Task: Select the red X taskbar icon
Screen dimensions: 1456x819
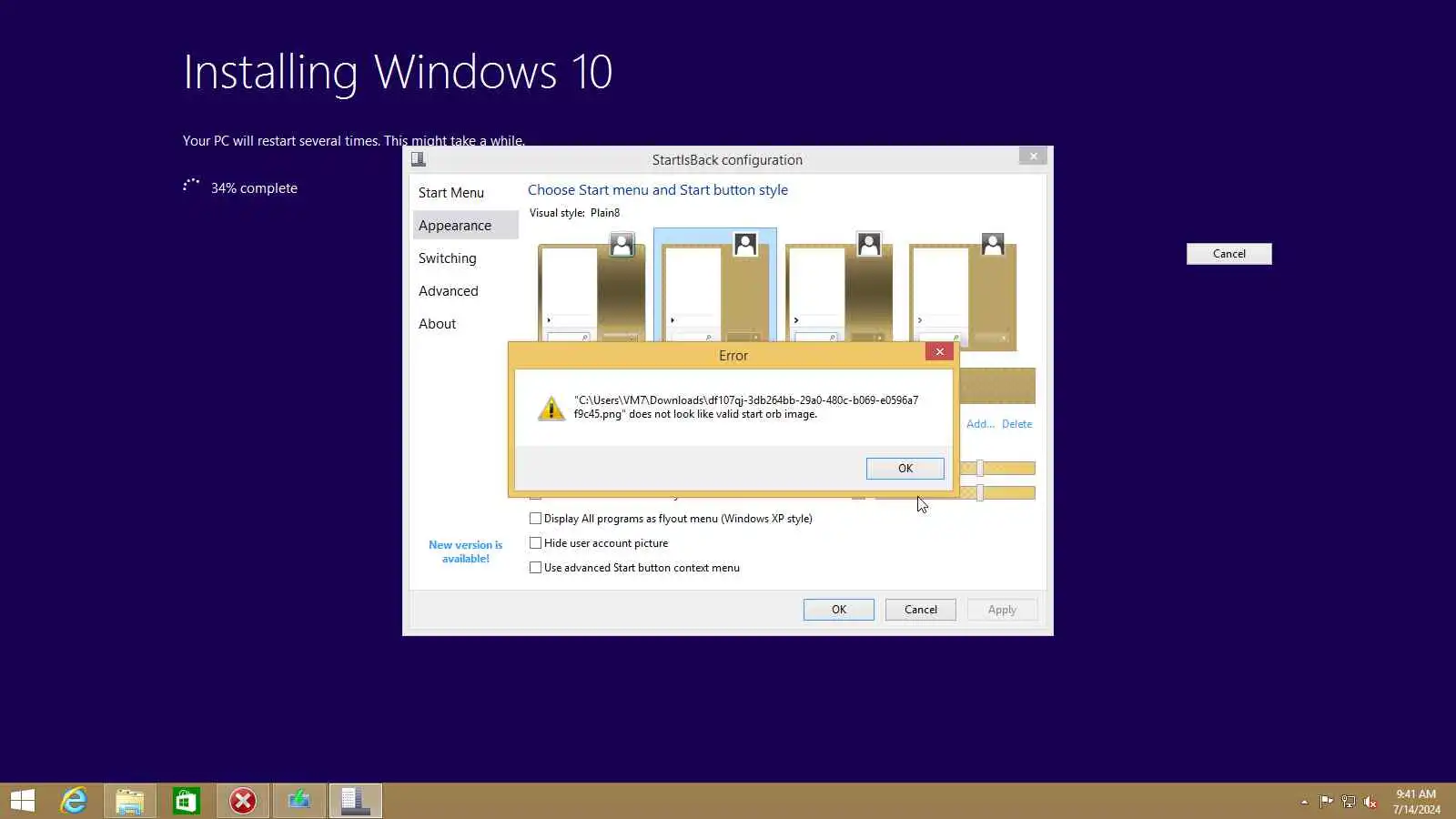Action: (243, 801)
